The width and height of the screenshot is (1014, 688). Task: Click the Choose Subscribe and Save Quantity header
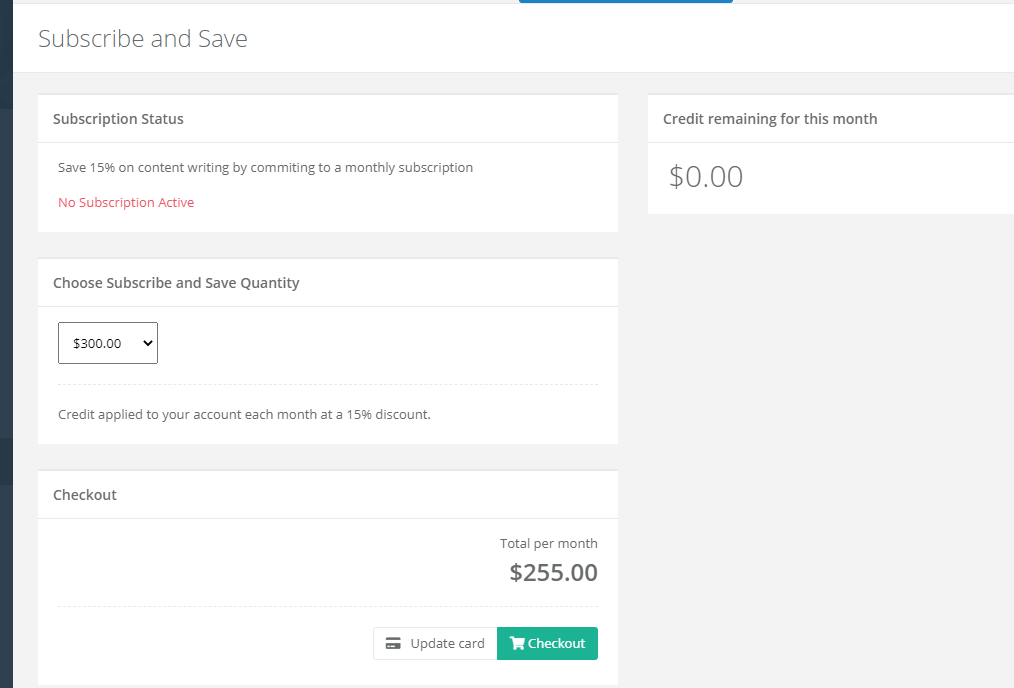tap(176, 283)
